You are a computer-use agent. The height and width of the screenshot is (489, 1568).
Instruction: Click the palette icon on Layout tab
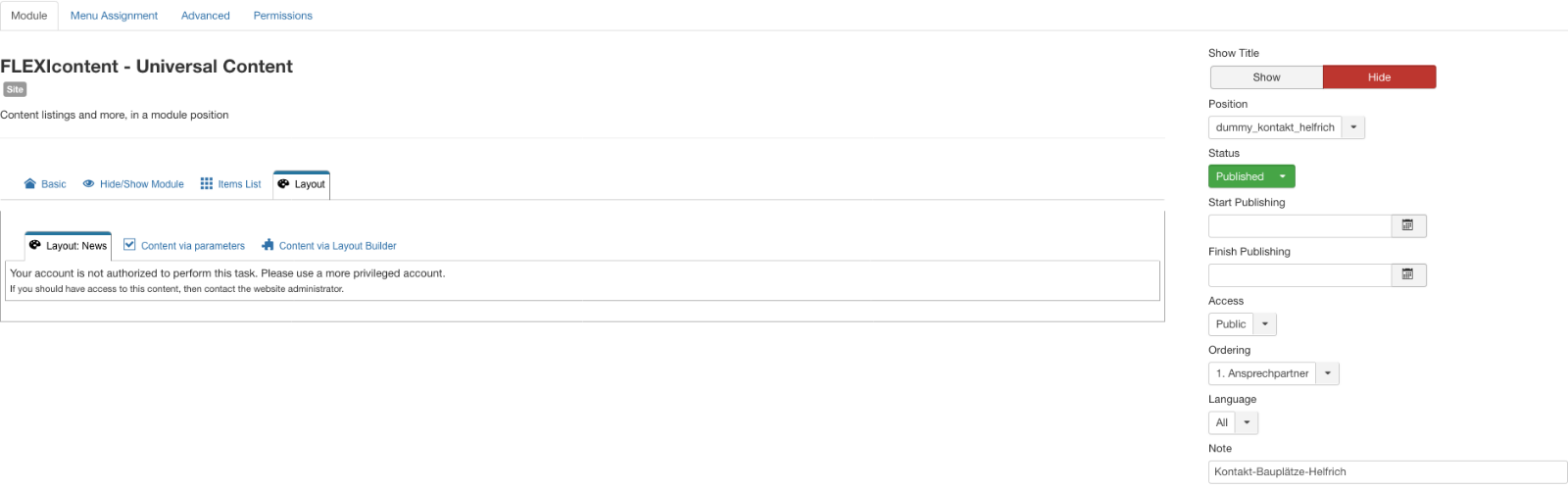coord(283,183)
